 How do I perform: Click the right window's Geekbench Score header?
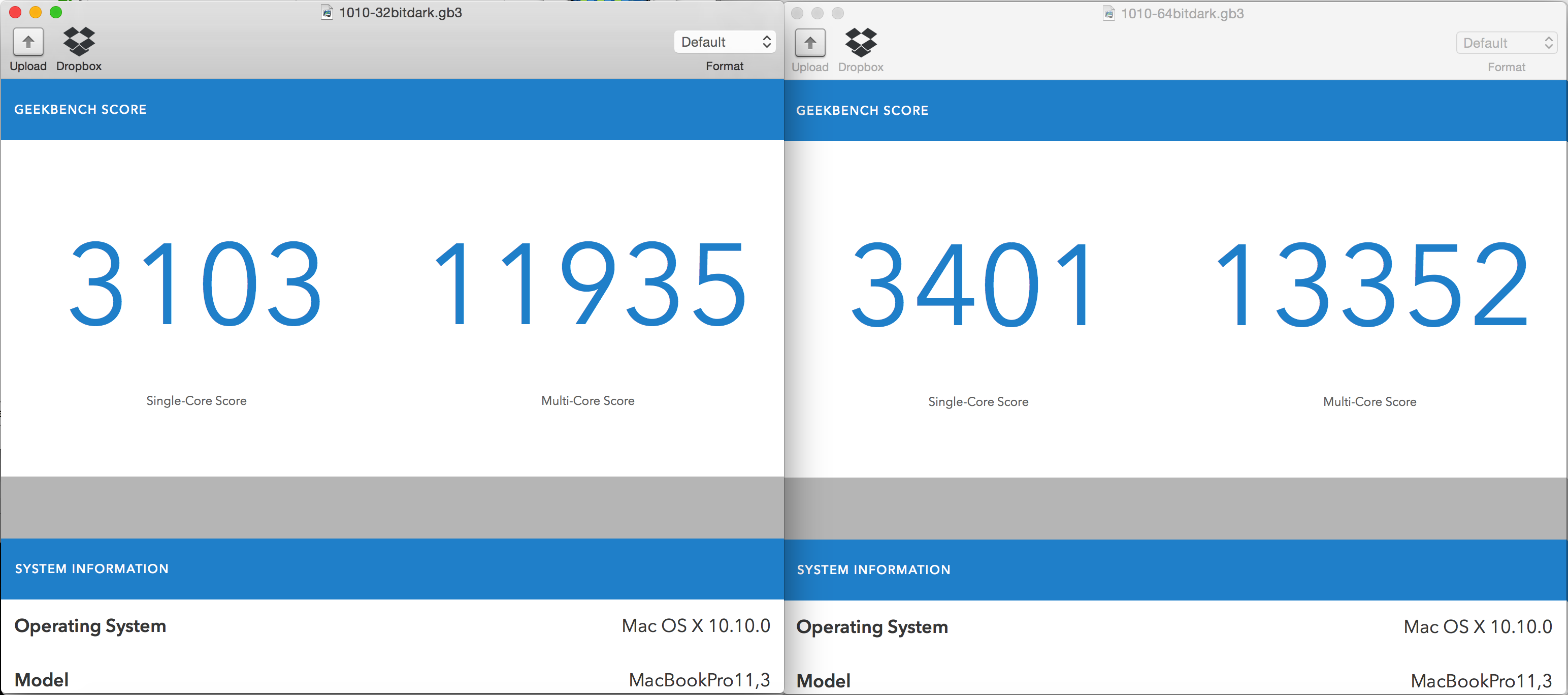862,110
